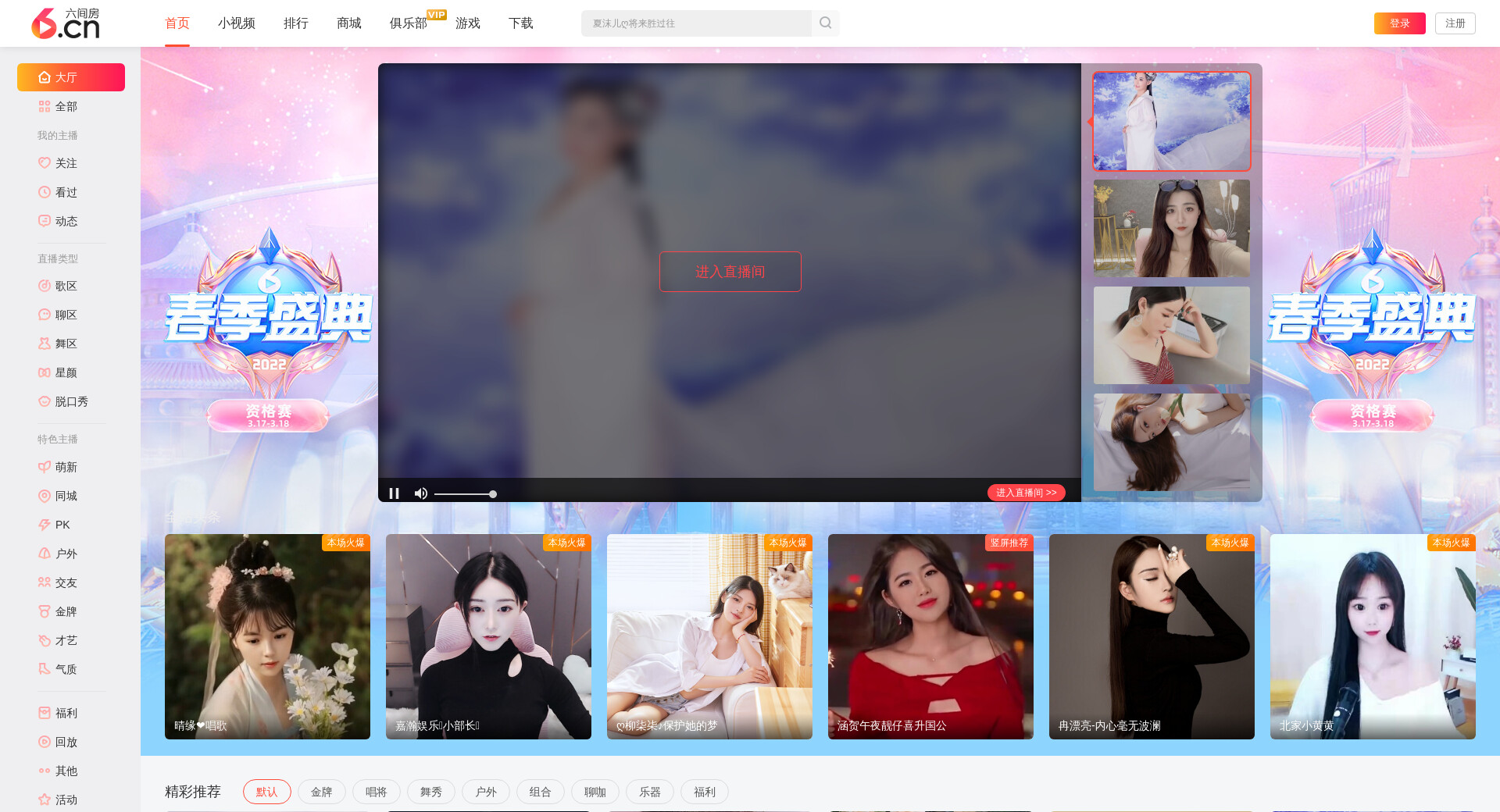Click the 注册 register button
This screenshot has height=812, width=1500.
coord(1455,23)
